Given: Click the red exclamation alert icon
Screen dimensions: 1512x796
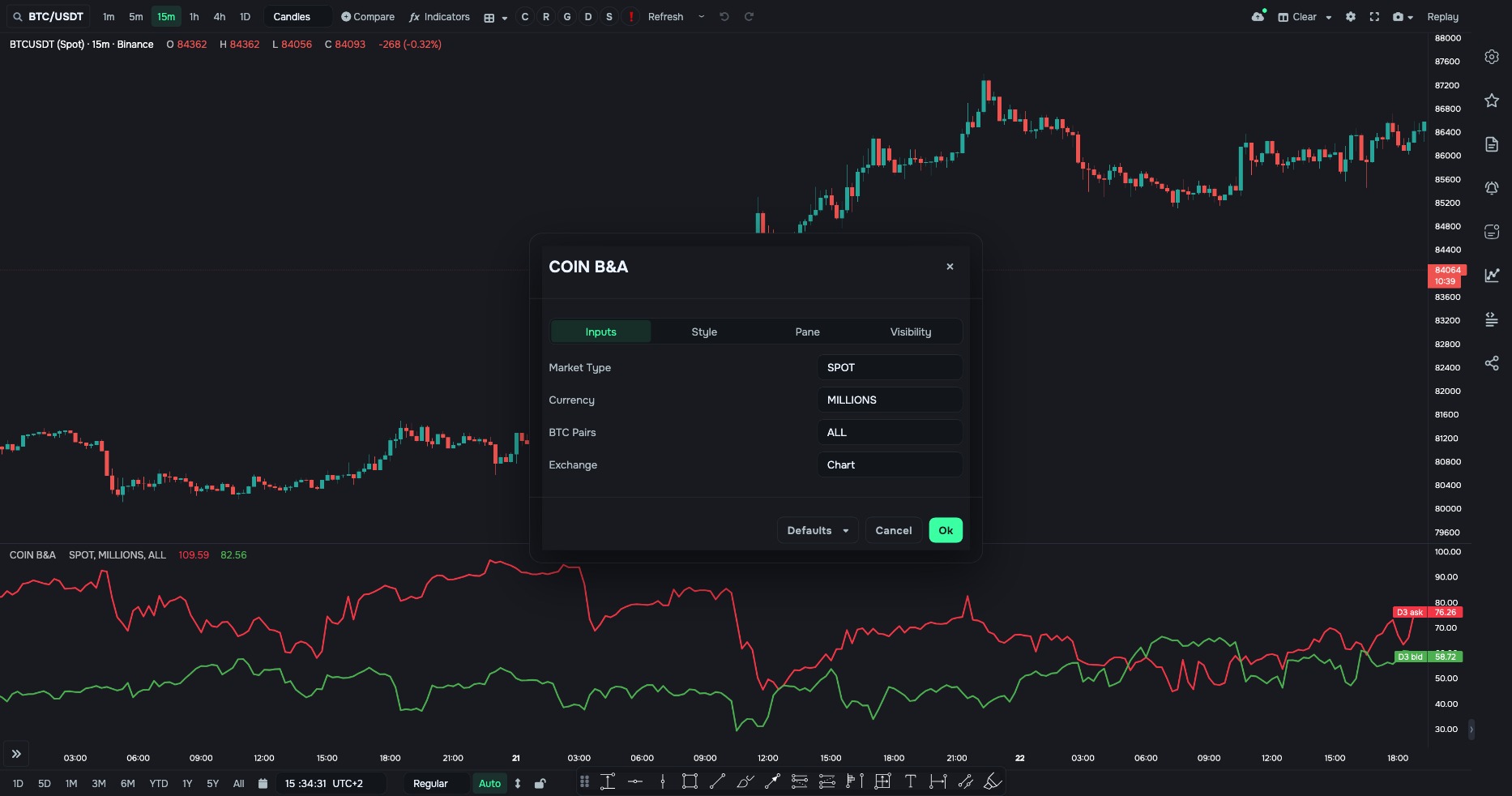Looking at the screenshot, I should point(630,16).
